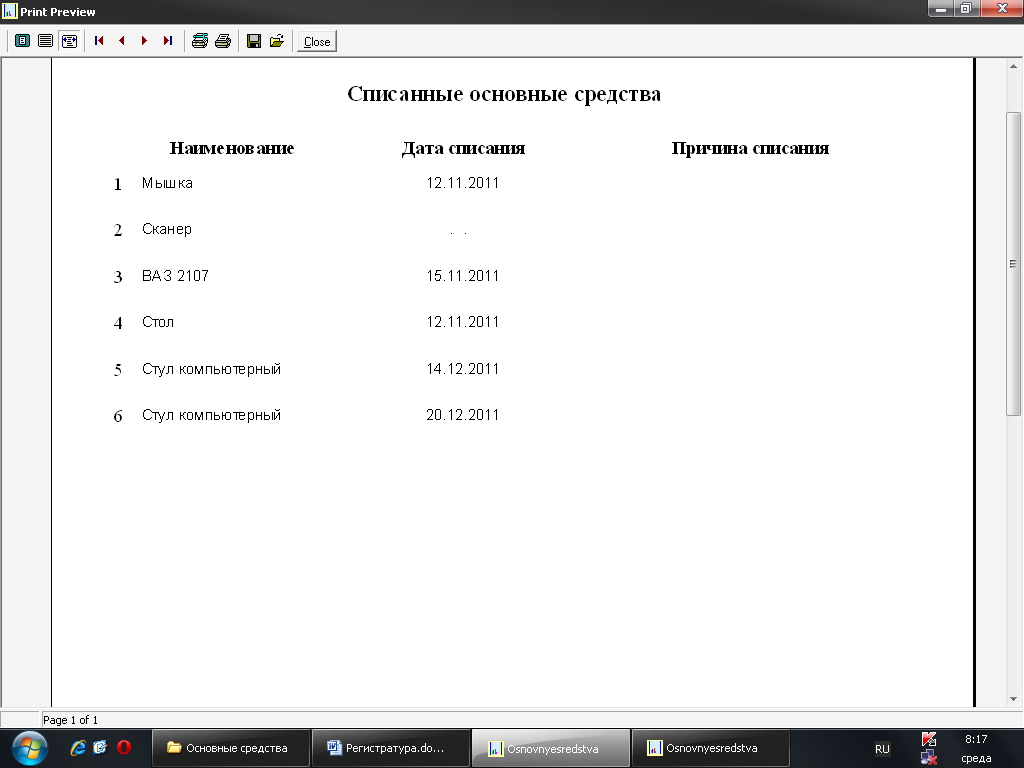Click scrollbar down arrow
The image size is (1024, 768).
[x=1013, y=699]
